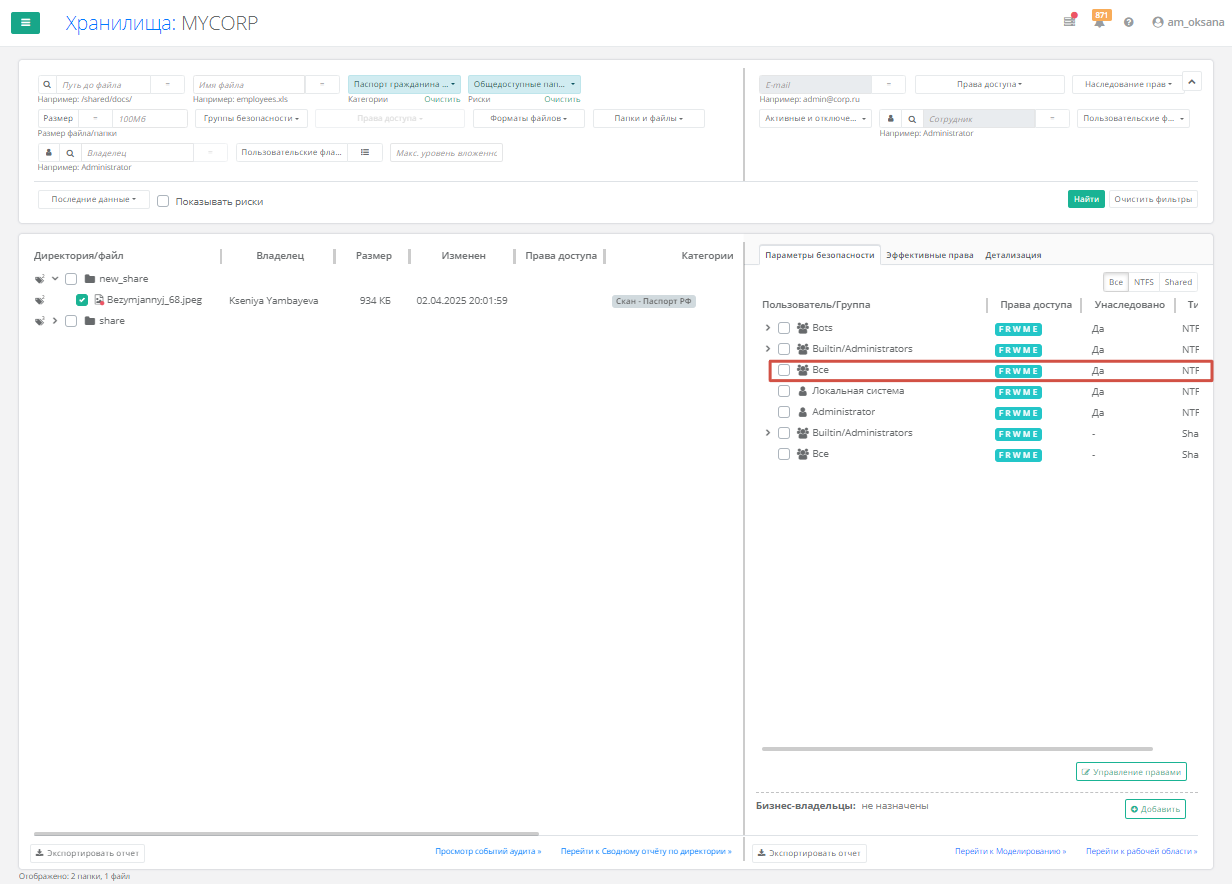
Task: Check the share folder checkbox
Action: (x=71, y=321)
